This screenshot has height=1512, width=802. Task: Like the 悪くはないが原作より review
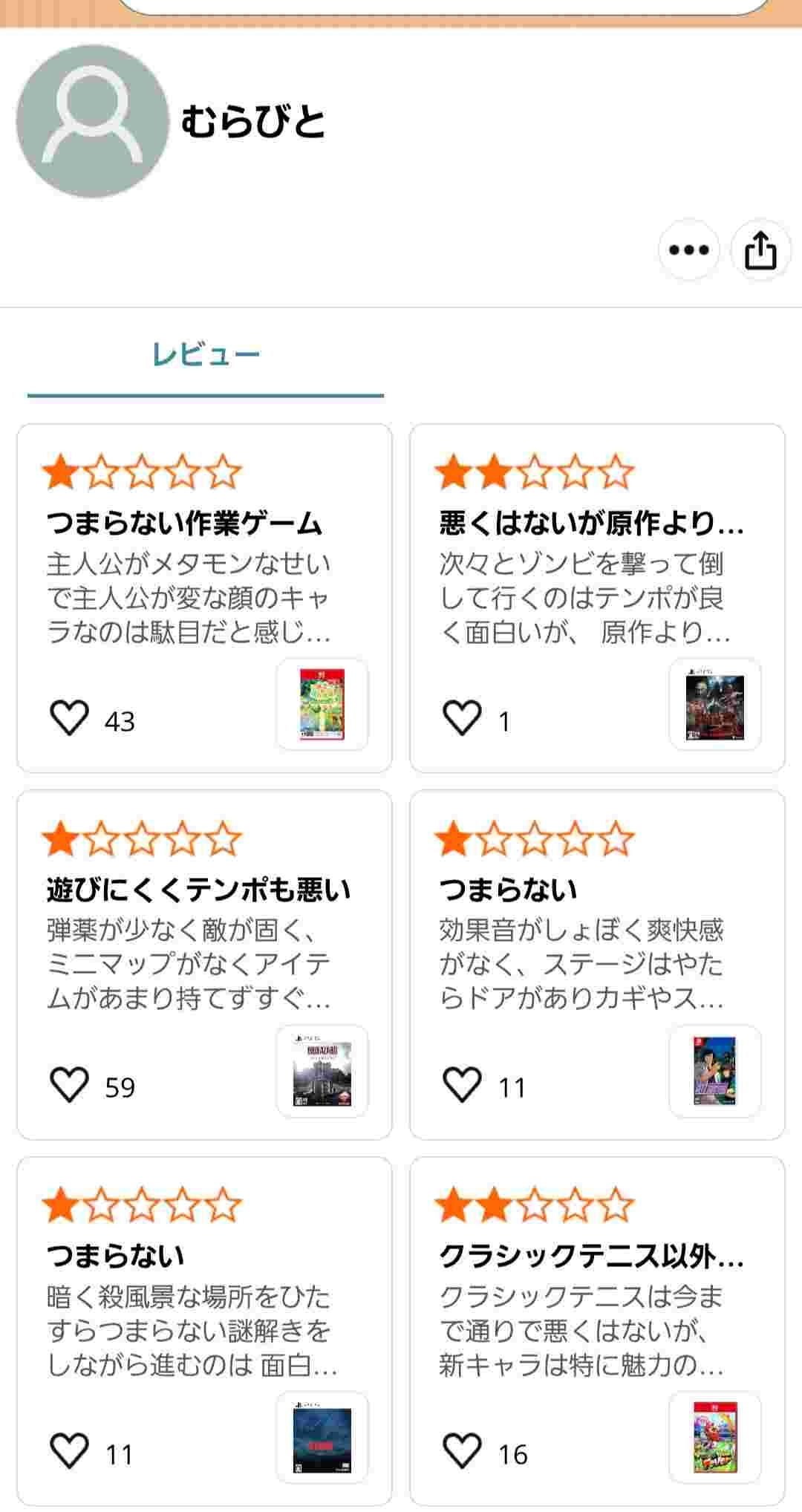click(462, 718)
